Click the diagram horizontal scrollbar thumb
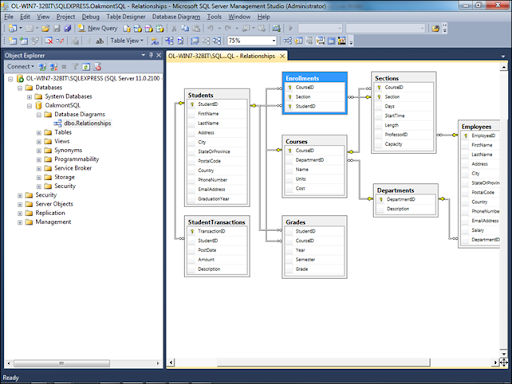This screenshot has height=384, width=512. (323, 362)
